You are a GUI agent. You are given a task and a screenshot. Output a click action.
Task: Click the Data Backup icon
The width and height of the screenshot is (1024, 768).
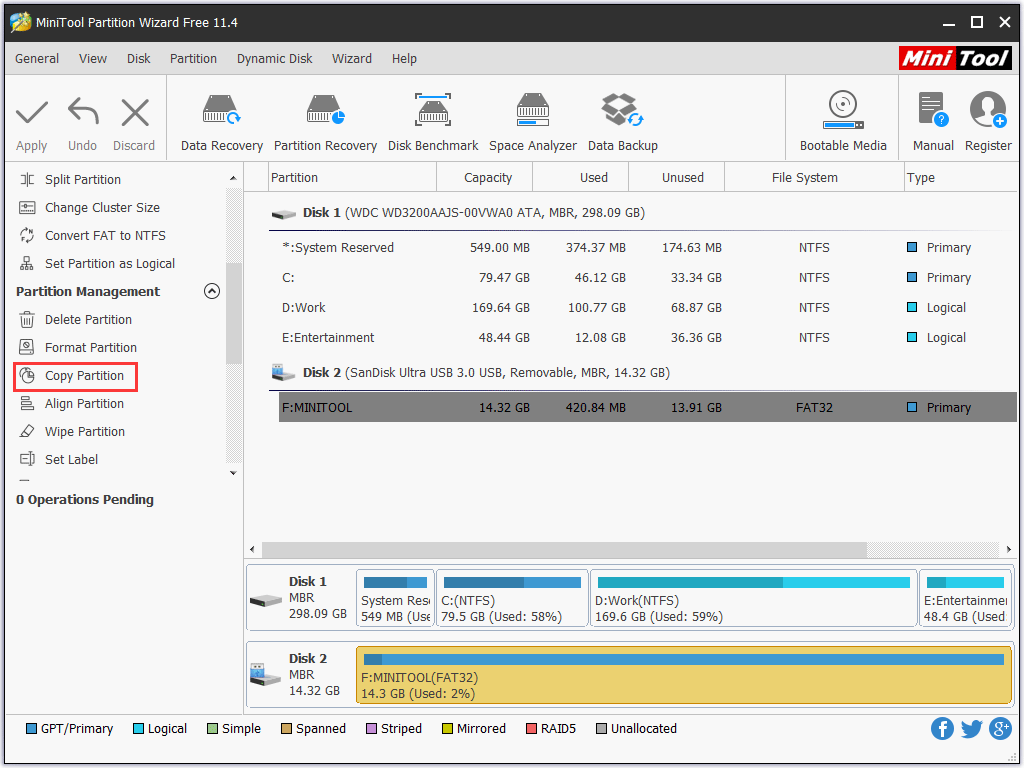point(622,122)
